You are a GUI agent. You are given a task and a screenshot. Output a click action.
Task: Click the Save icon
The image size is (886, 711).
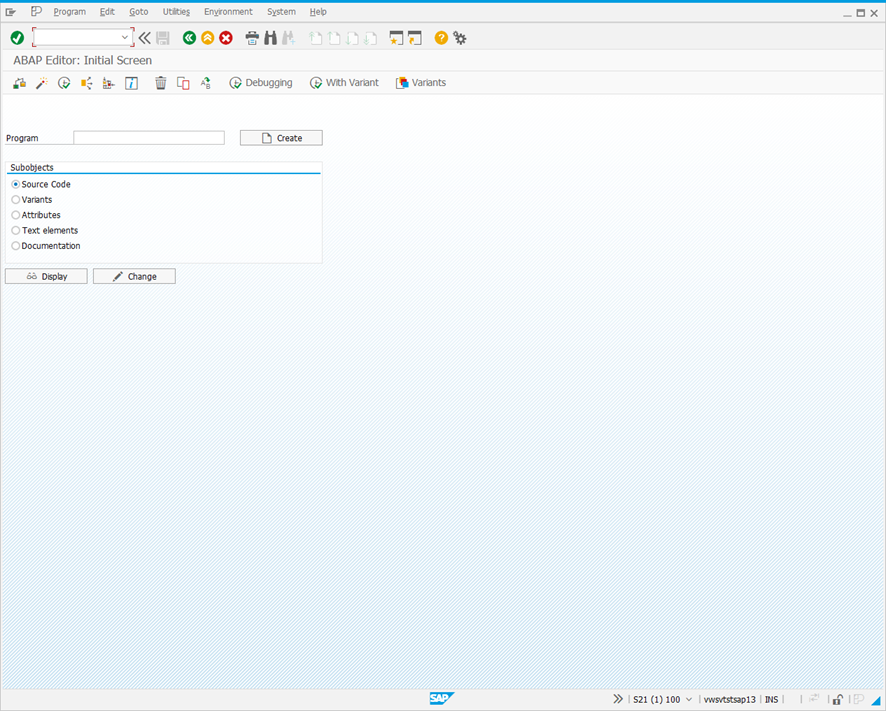click(x=162, y=37)
